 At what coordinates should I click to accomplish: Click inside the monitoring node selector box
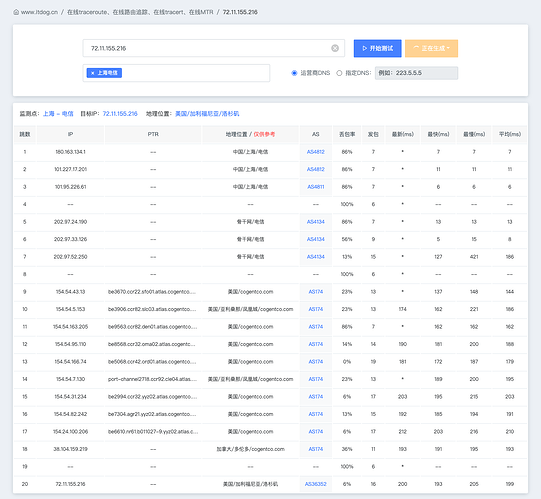176,73
